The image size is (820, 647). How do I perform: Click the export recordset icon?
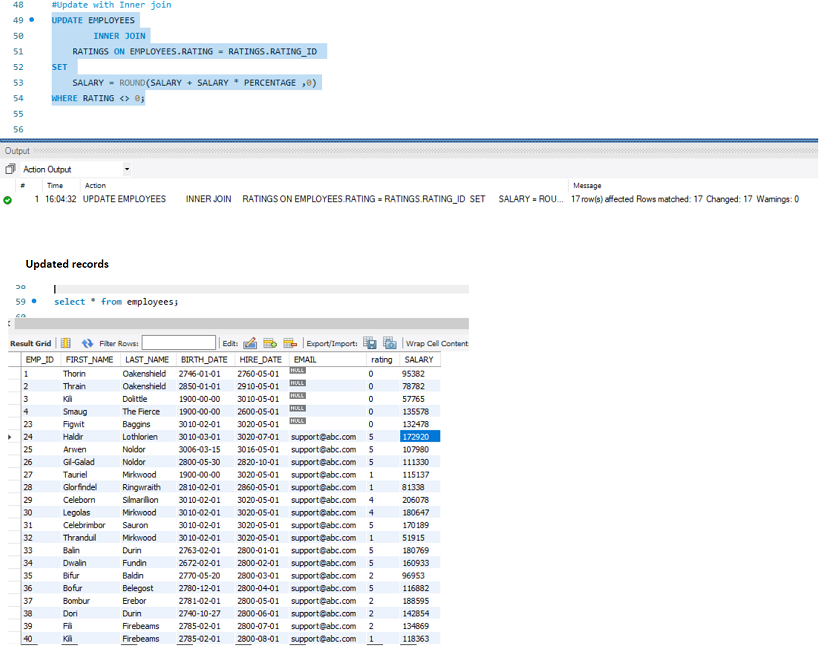click(370, 343)
